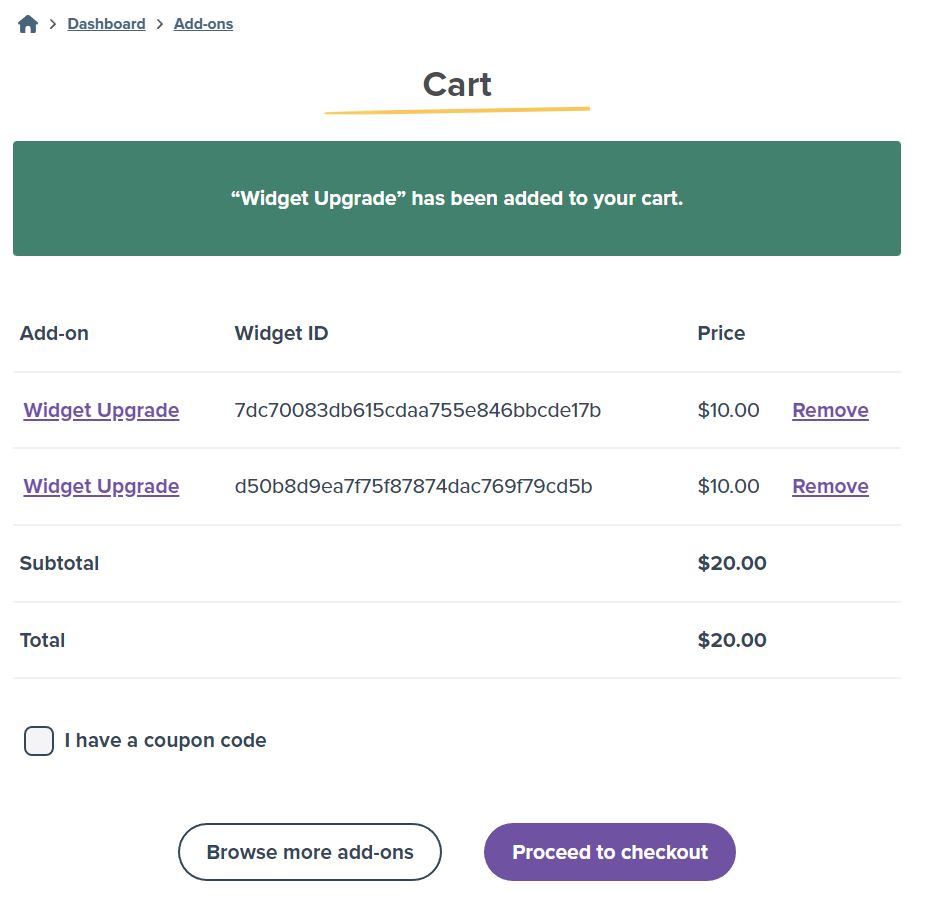Click the Total amount $20.00
The image size is (925, 902).
pos(732,640)
